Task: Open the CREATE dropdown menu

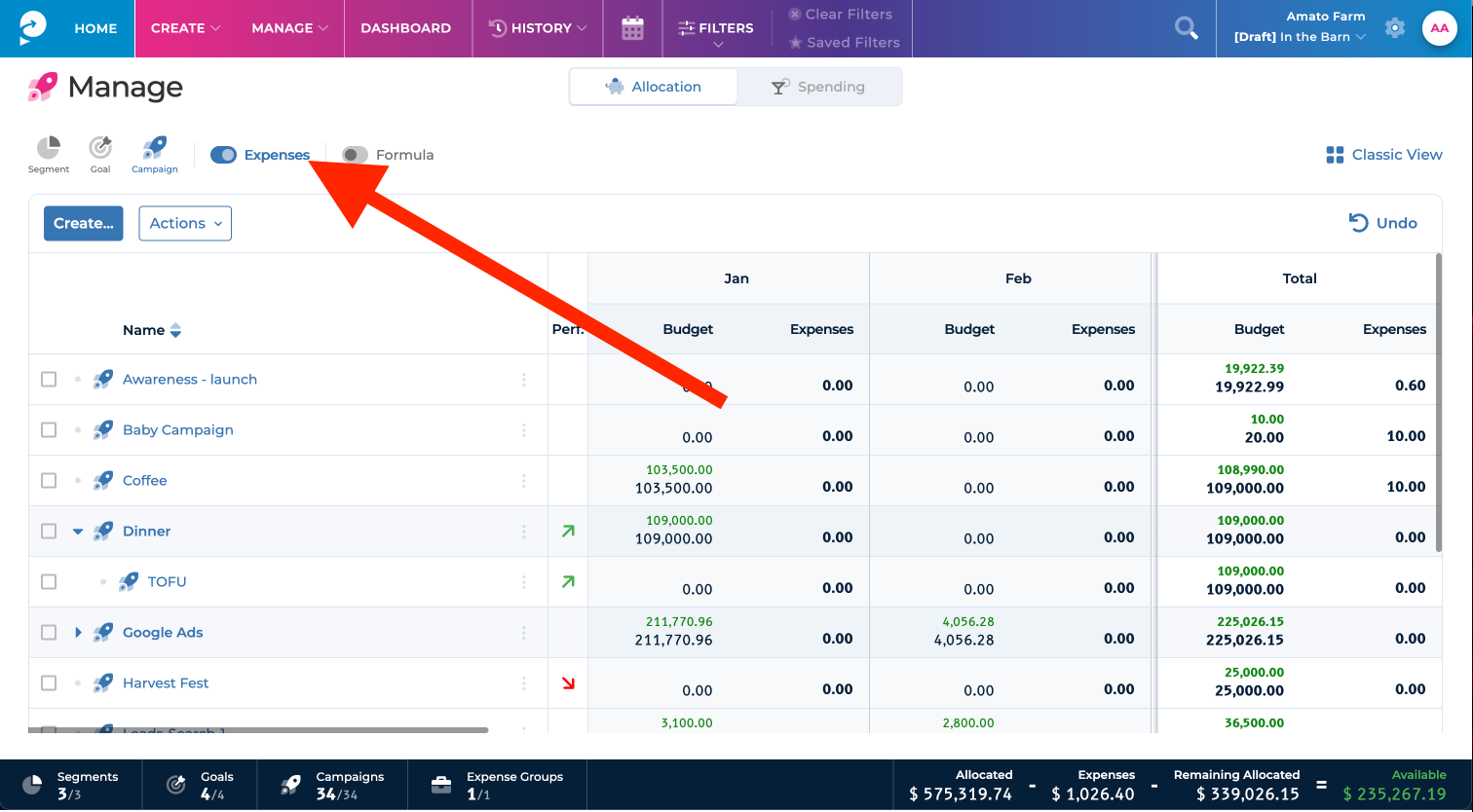Action: point(185,28)
